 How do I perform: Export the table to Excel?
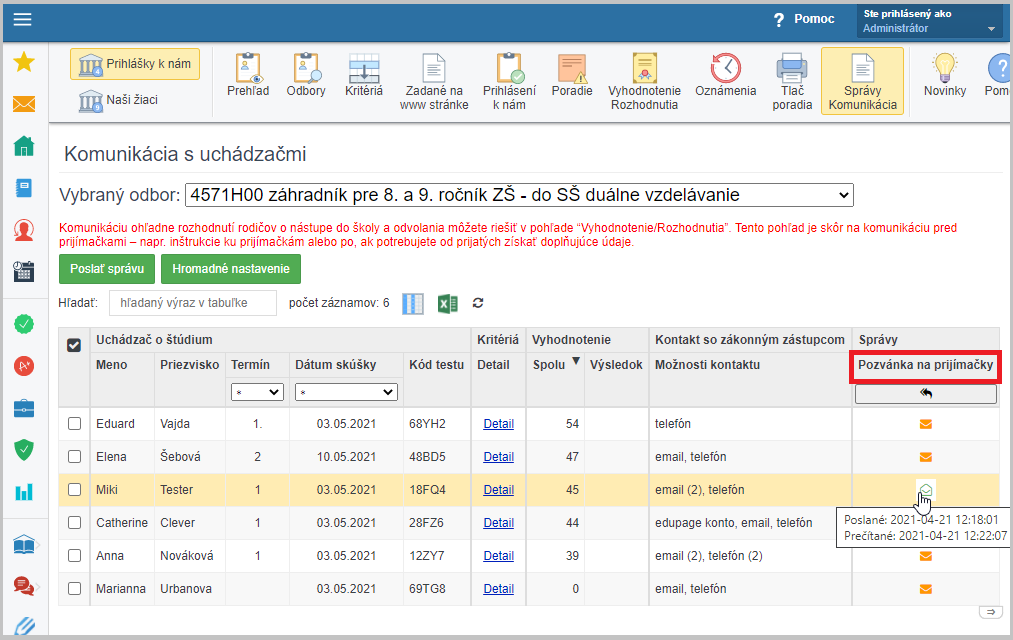(x=448, y=303)
